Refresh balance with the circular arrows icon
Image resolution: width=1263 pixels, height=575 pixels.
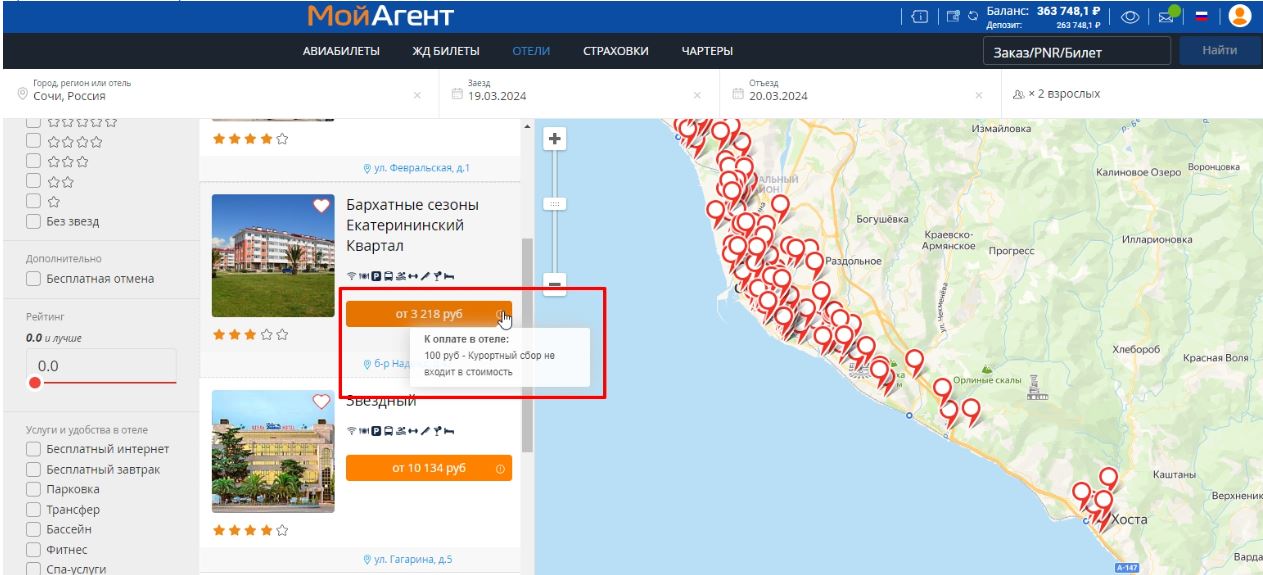972,17
